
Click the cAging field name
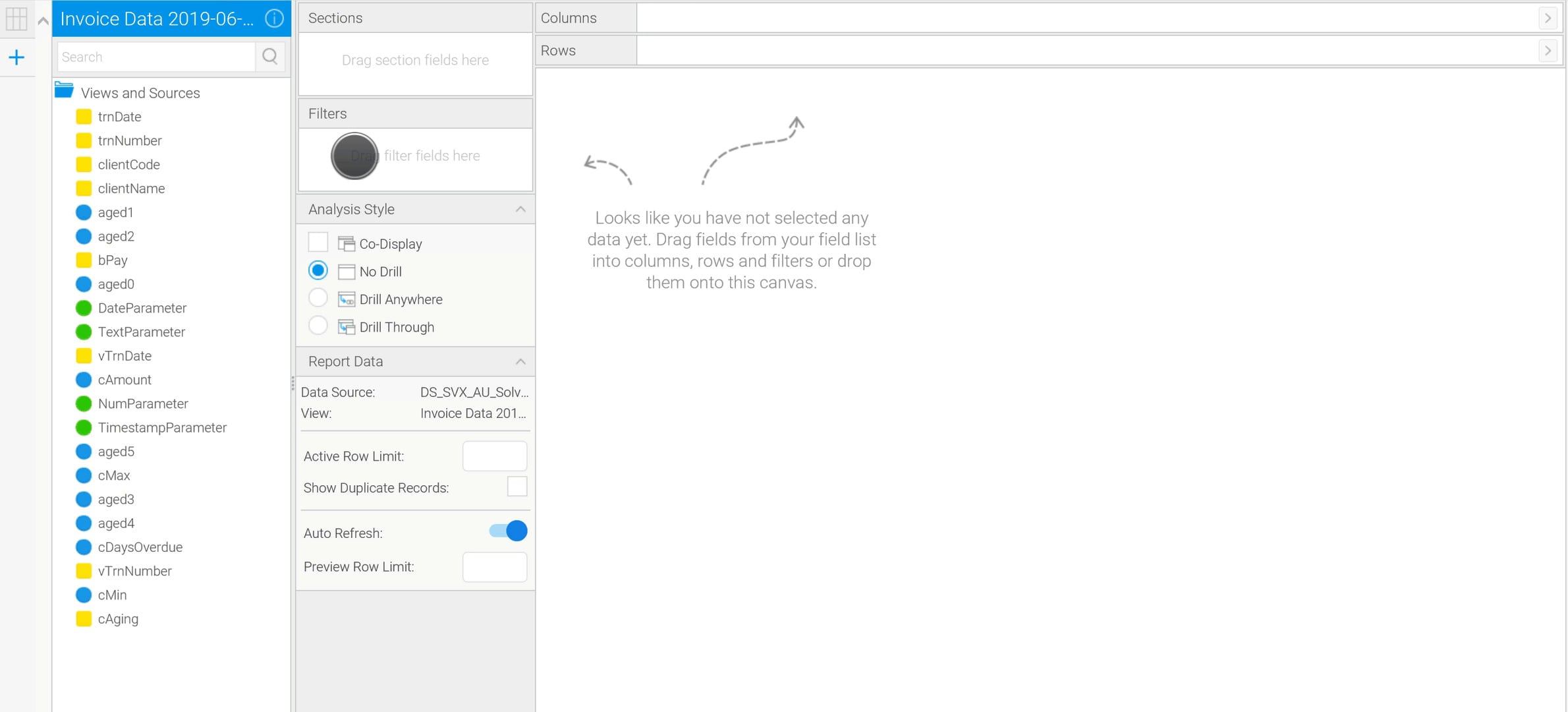coord(119,619)
